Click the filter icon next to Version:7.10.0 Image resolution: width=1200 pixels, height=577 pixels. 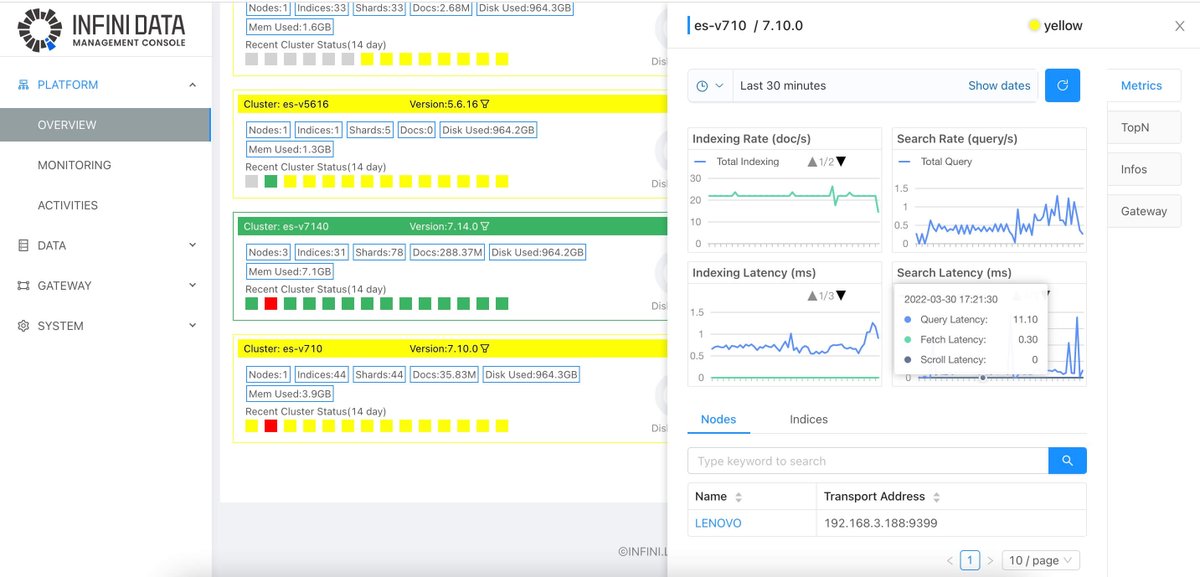[485, 349]
